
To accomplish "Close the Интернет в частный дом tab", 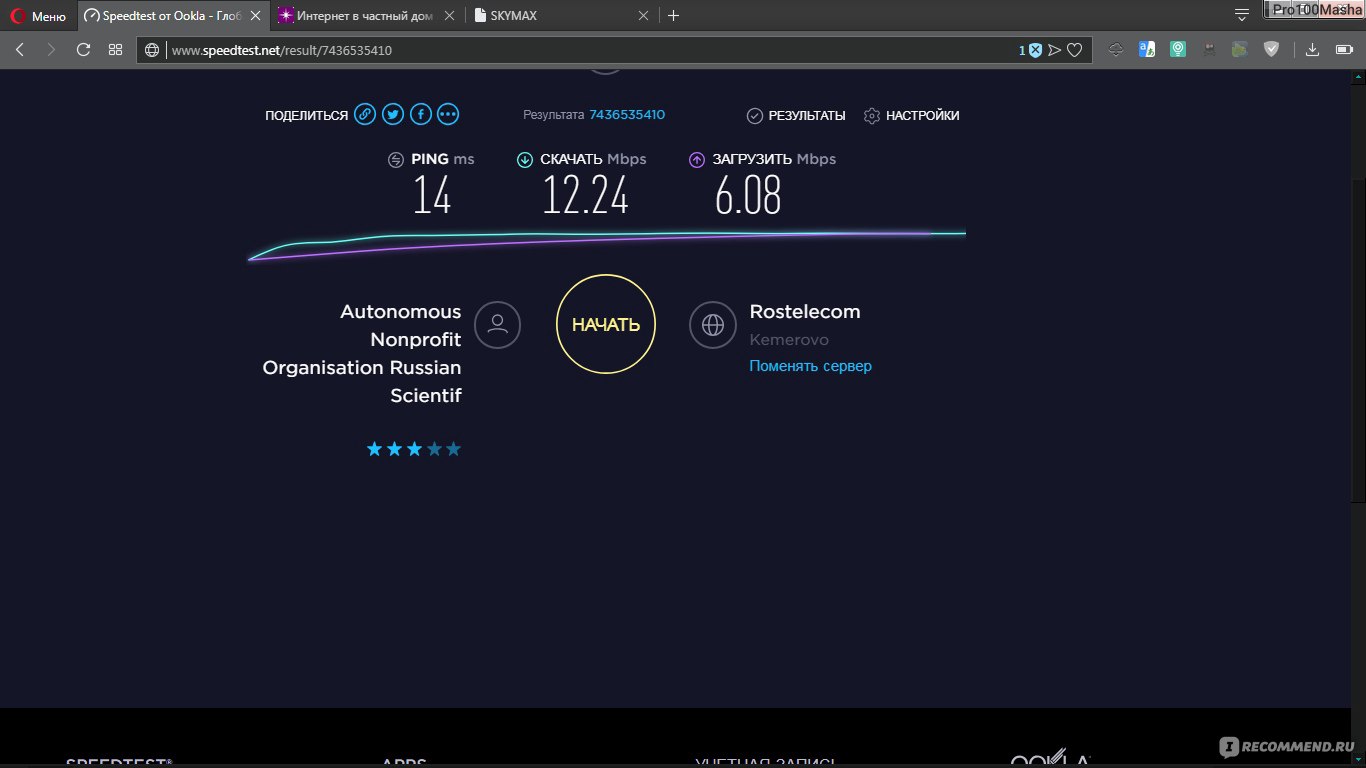I will tap(450, 16).
